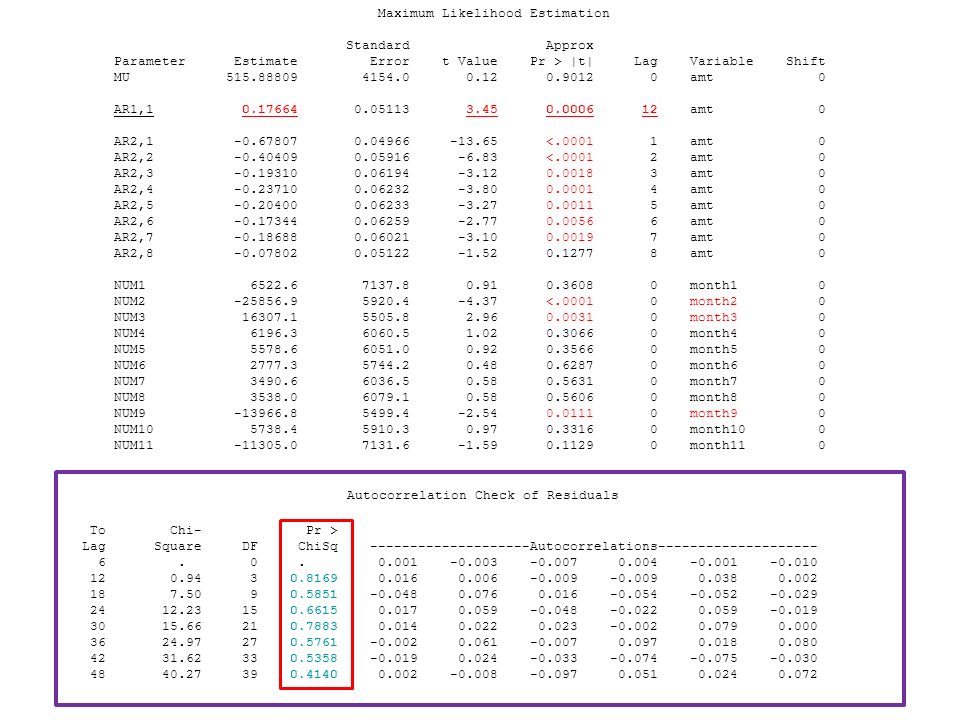Select the red month3 variable
The height and width of the screenshot is (720, 960).
pyautogui.click(x=713, y=317)
